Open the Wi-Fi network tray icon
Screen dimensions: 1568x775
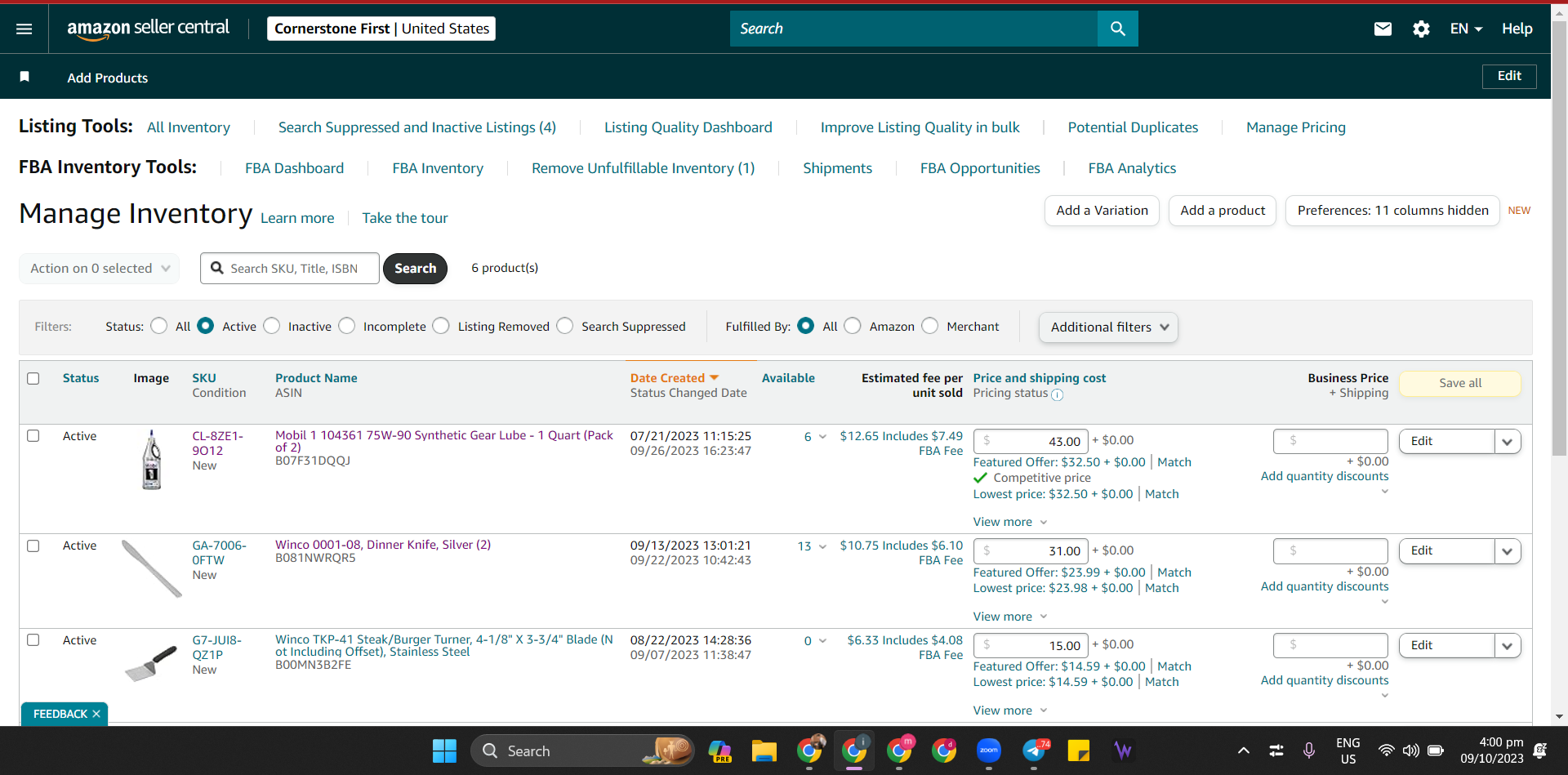pos(1386,751)
